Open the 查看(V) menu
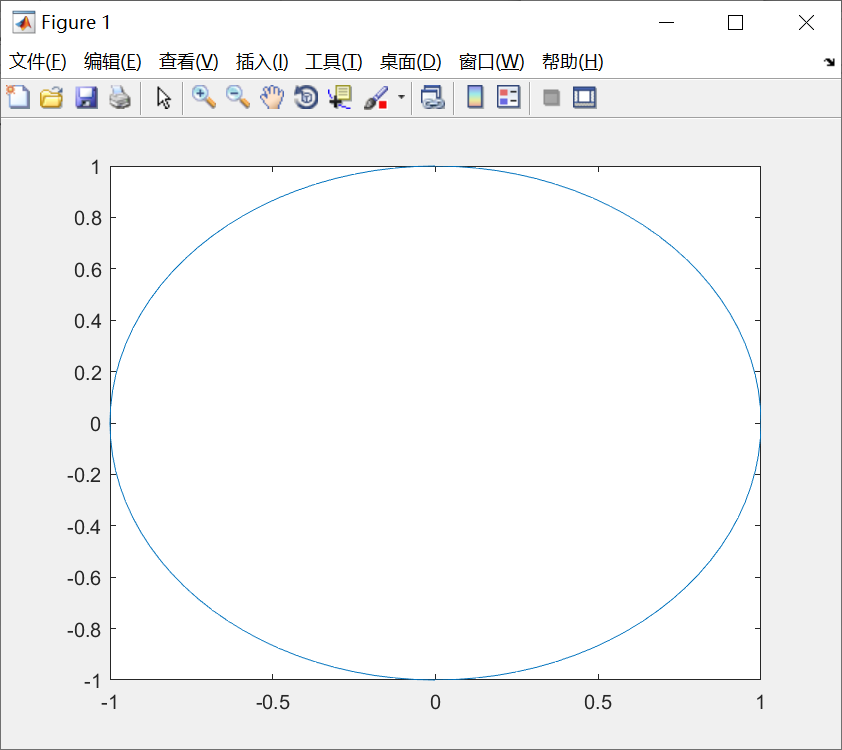 (188, 62)
